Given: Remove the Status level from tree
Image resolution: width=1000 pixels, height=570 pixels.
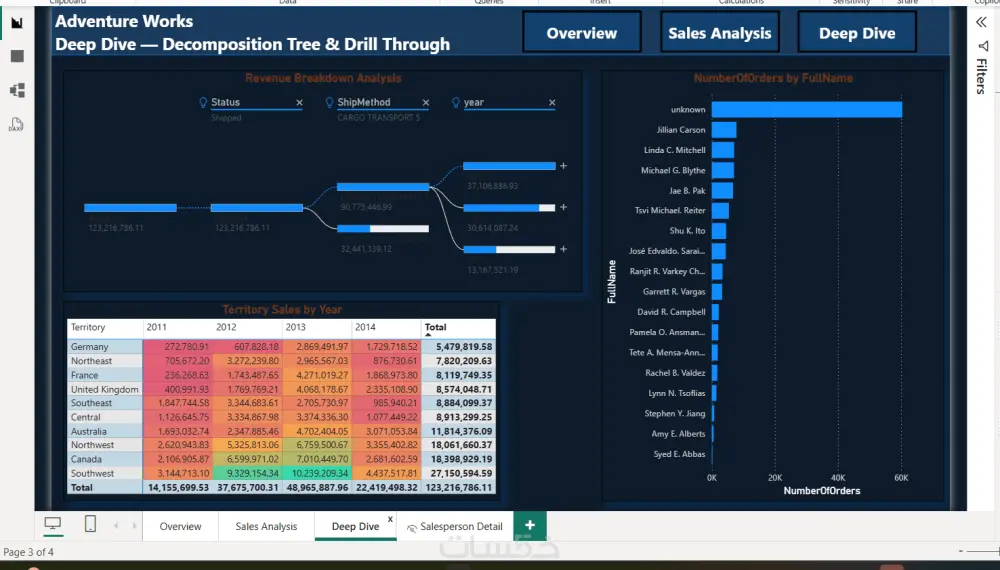Looking at the screenshot, I should click(x=300, y=103).
